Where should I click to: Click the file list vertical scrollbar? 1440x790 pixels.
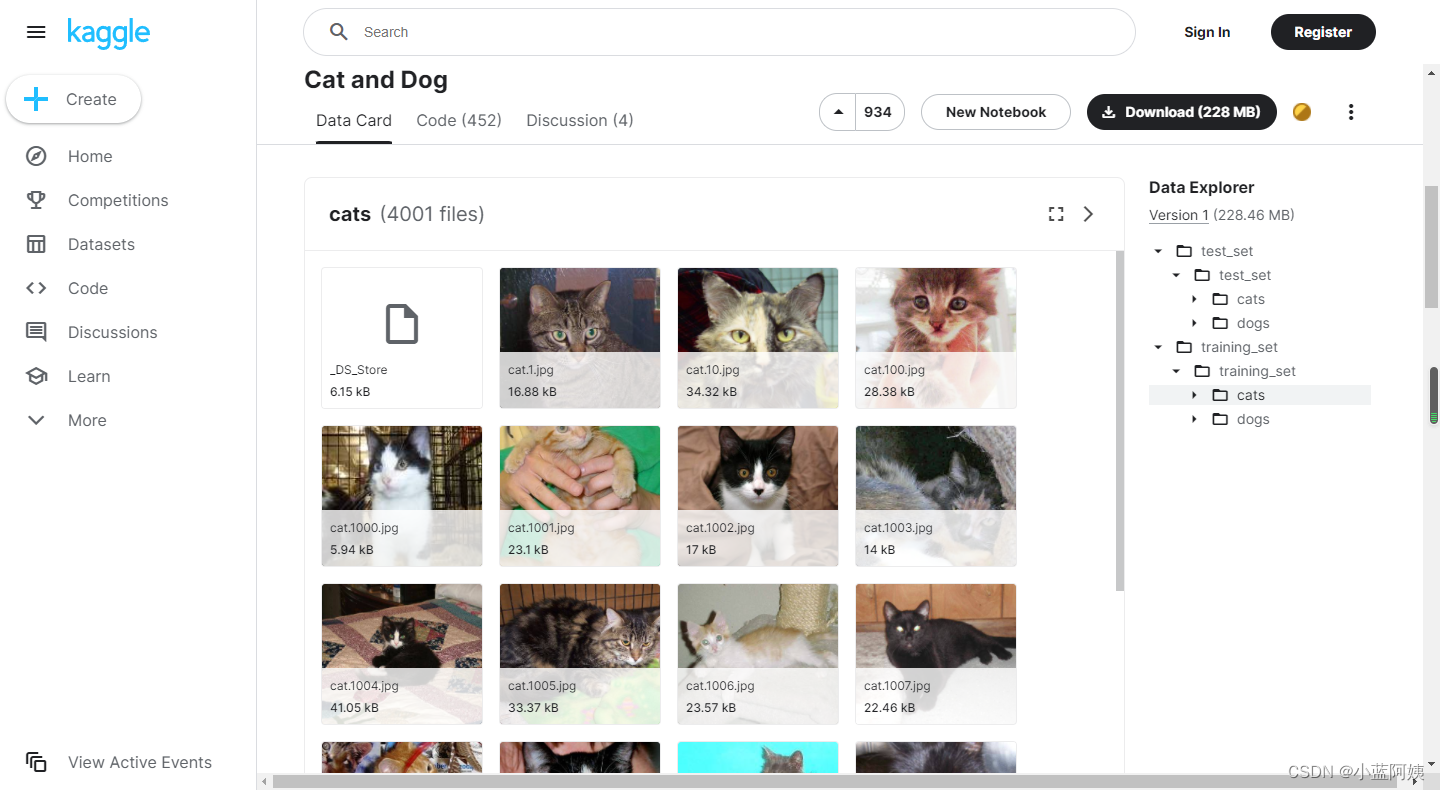coord(1120,420)
